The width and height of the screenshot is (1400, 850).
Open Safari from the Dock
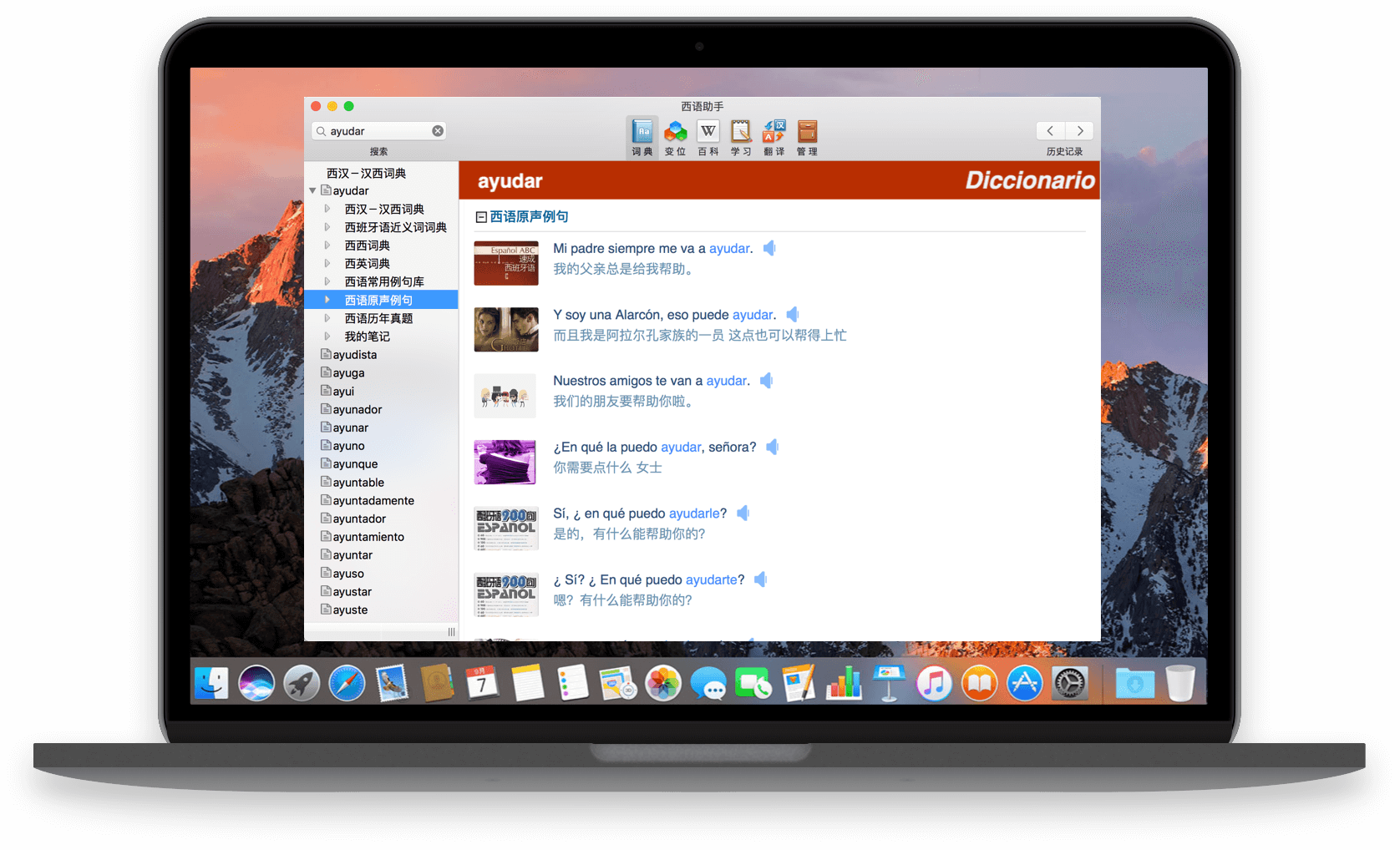point(347,683)
